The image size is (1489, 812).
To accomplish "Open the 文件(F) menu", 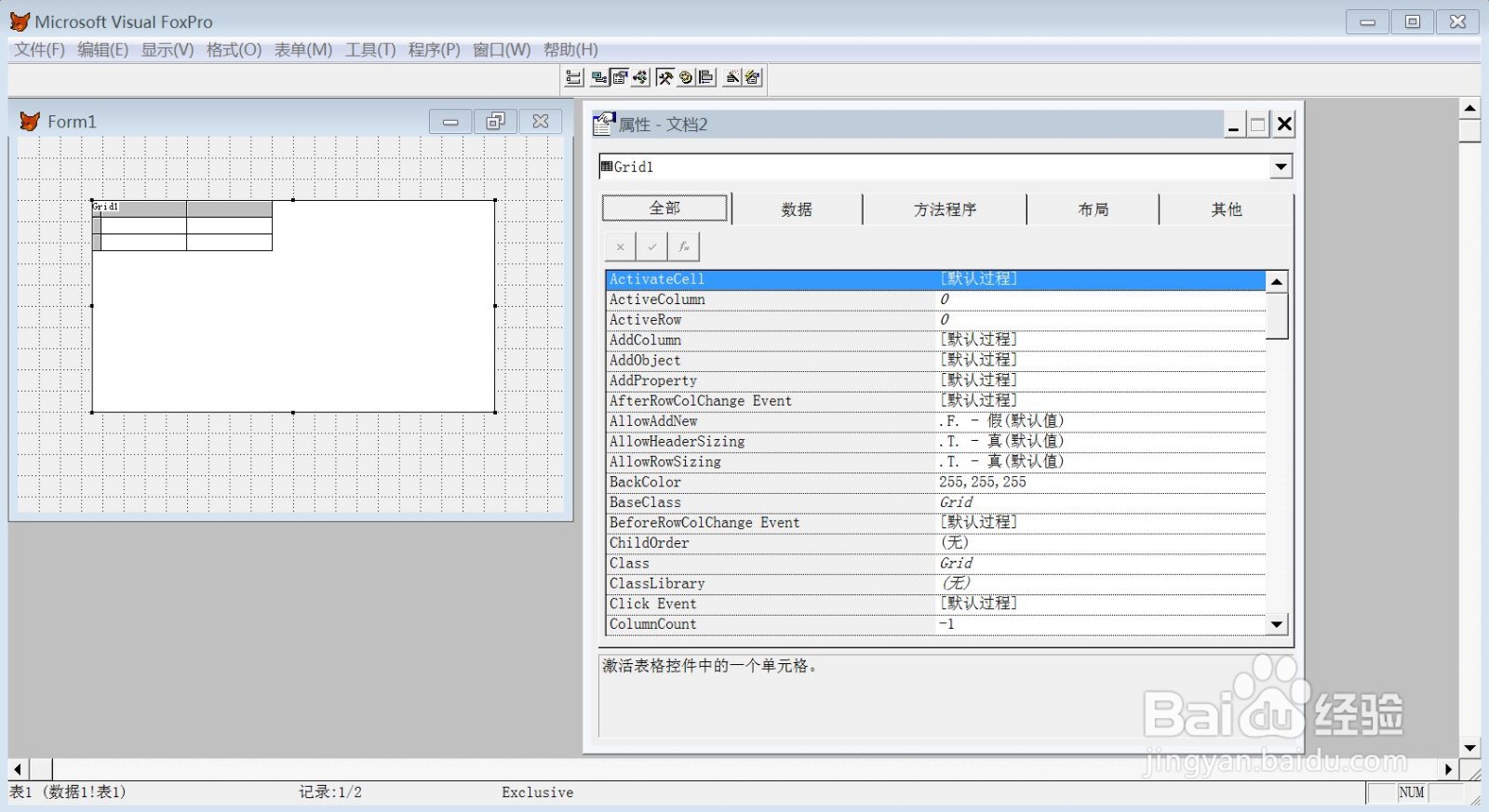I will click(39, 49).
